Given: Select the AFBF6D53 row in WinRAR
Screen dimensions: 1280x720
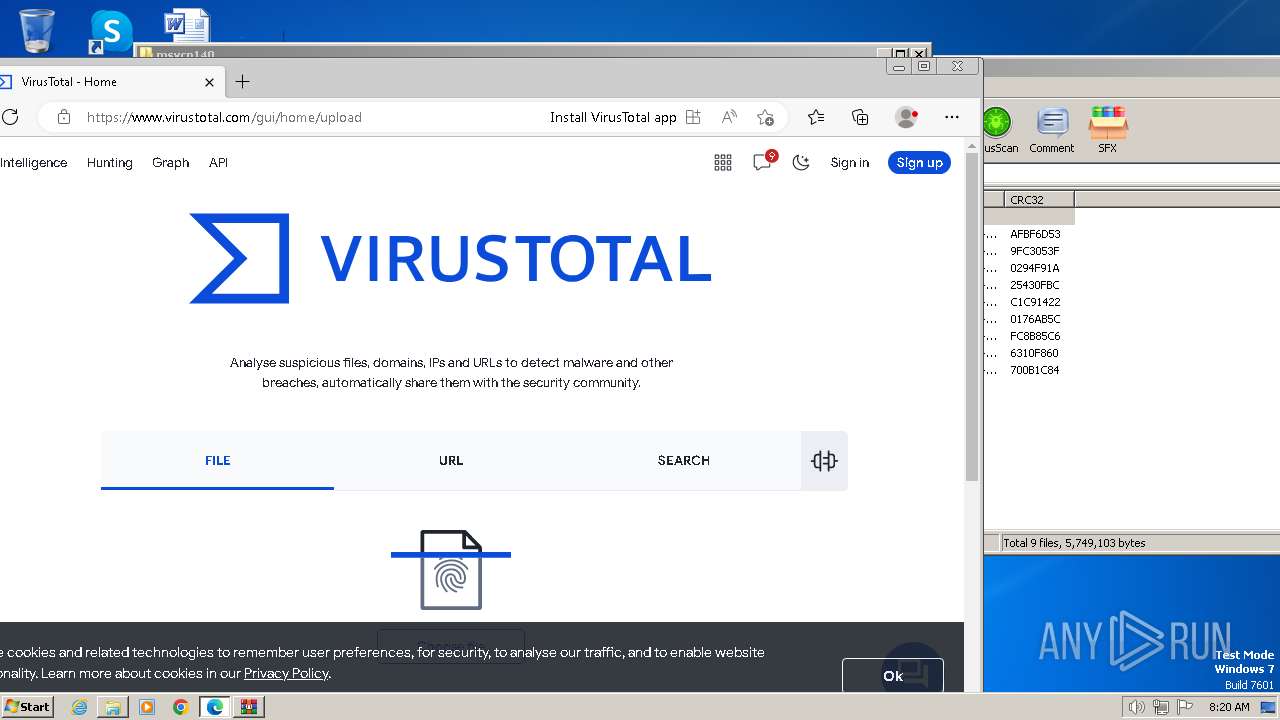Looking at the screenshot, I should (x=1035, y=234).
